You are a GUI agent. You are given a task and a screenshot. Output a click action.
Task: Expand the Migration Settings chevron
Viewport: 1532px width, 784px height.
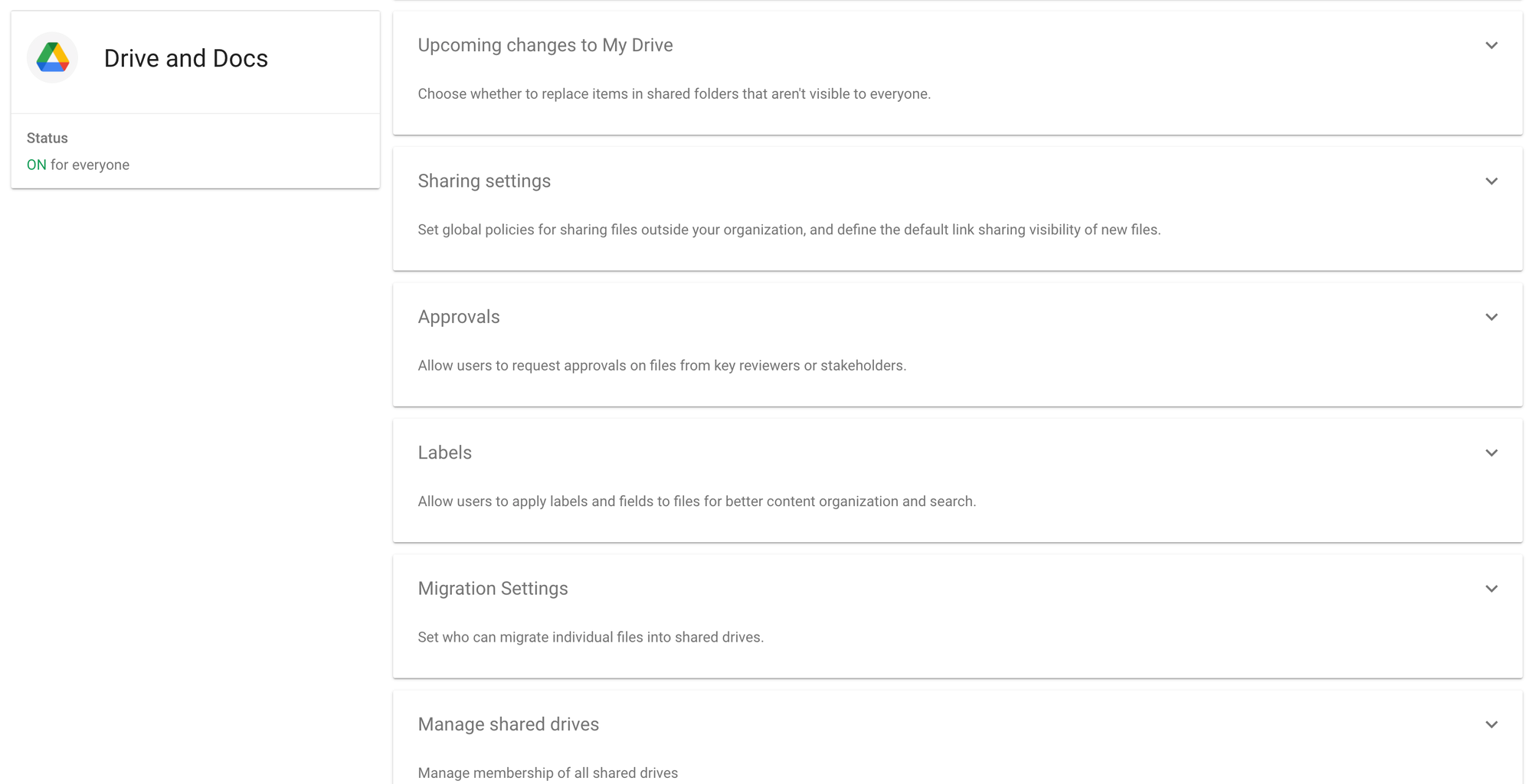pos(1491,589)
